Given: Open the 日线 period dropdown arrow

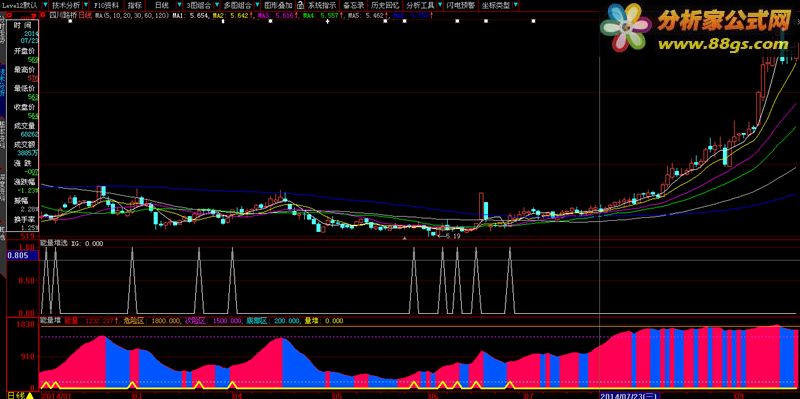Looking at the screenshot, I should [x=180, y=5].
